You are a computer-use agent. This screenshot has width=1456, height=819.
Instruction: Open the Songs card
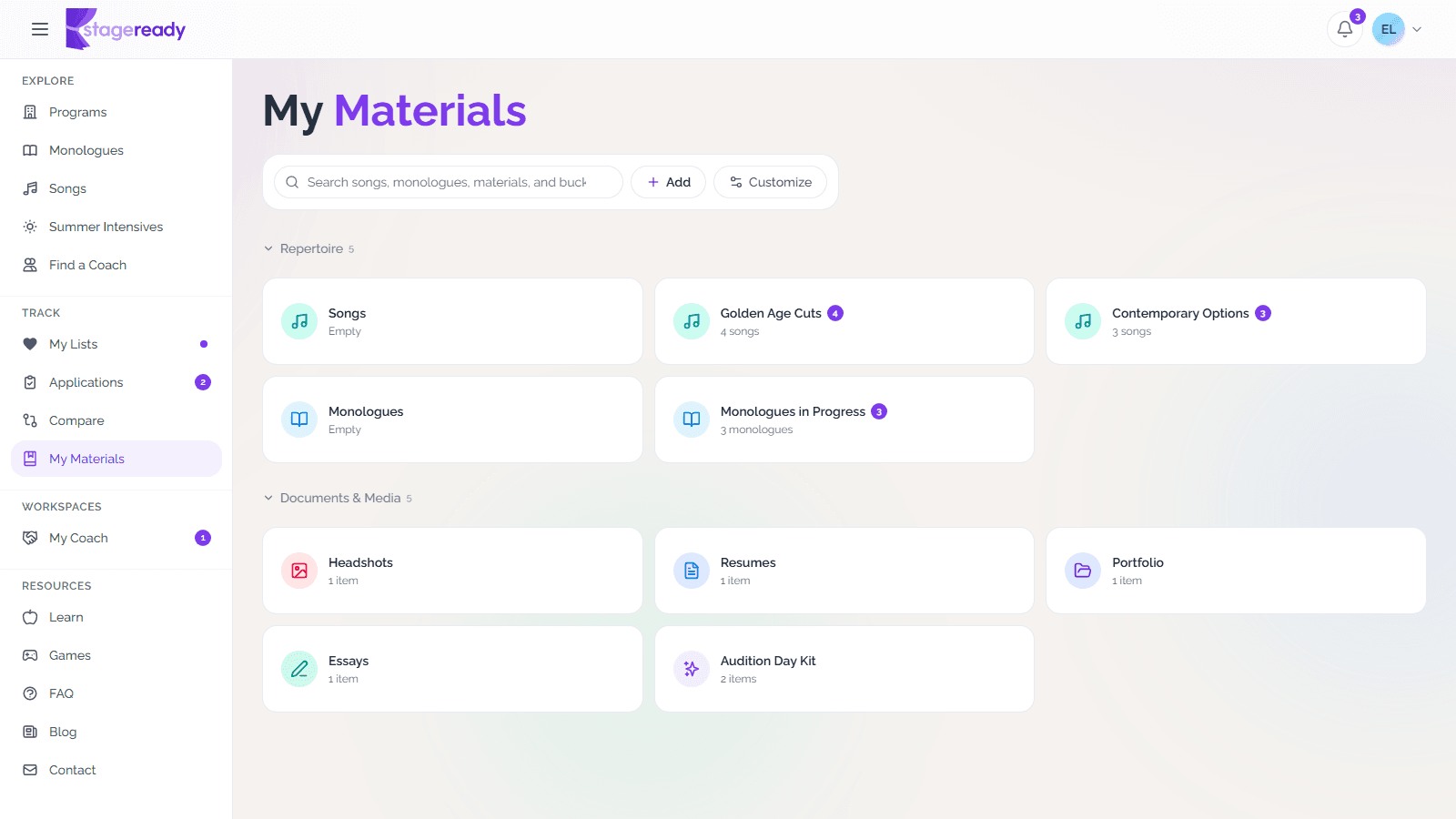pos(452,321)
